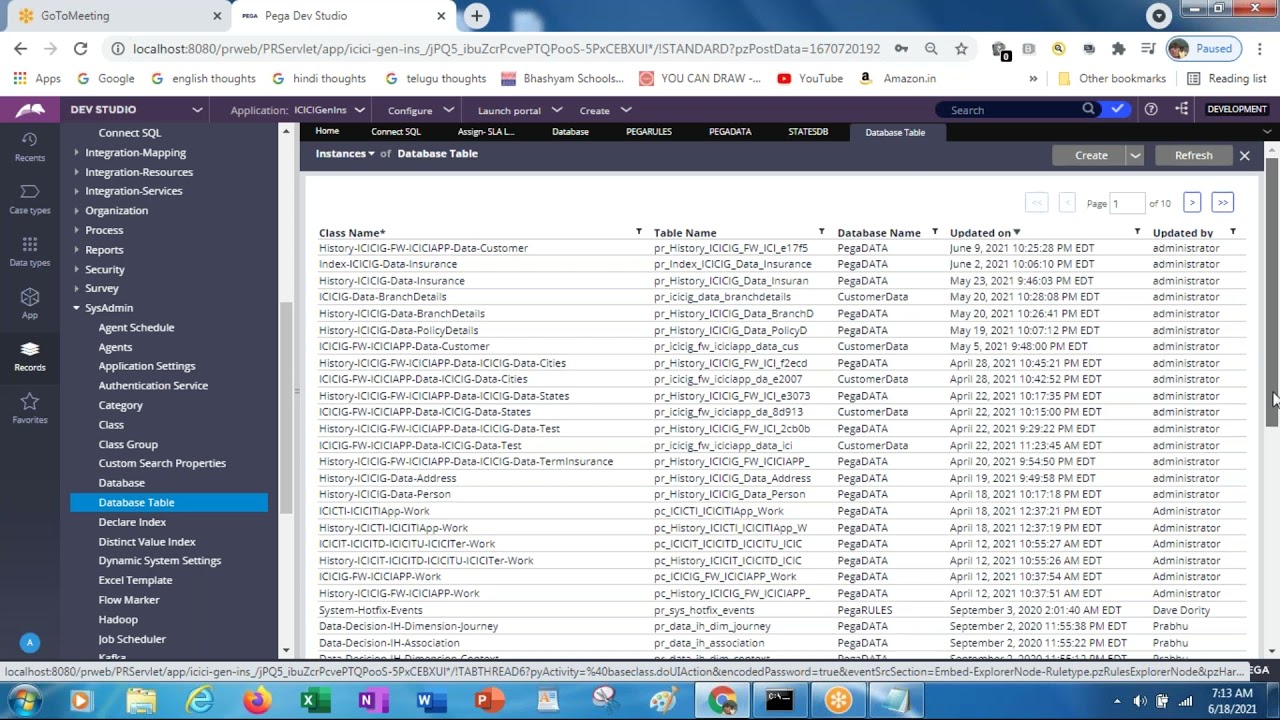This screenshot has width=1280, height=720.
Task: Open the App explorer icon
Action: click(29, 304)
